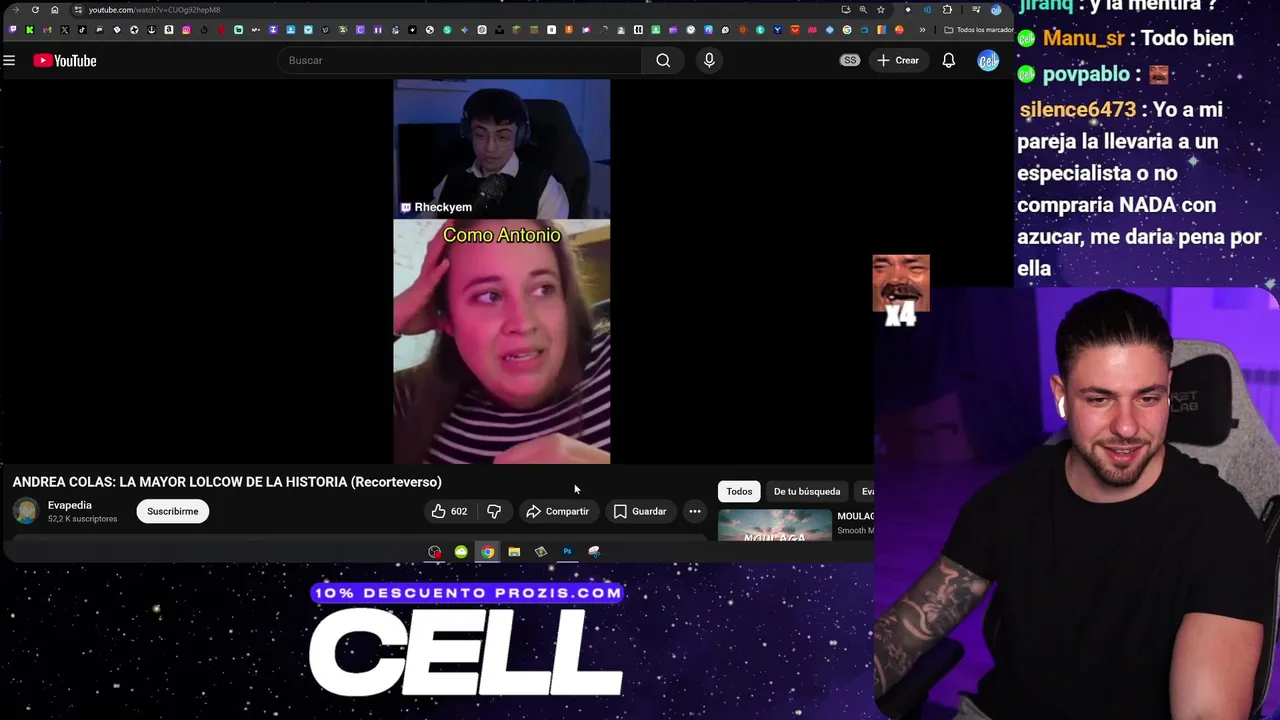This screenshot has width=1280, height=720.
Task: Open the MOULAGA recommended video thumbnail
Action: pyautogui.click(x=775, y=525)
